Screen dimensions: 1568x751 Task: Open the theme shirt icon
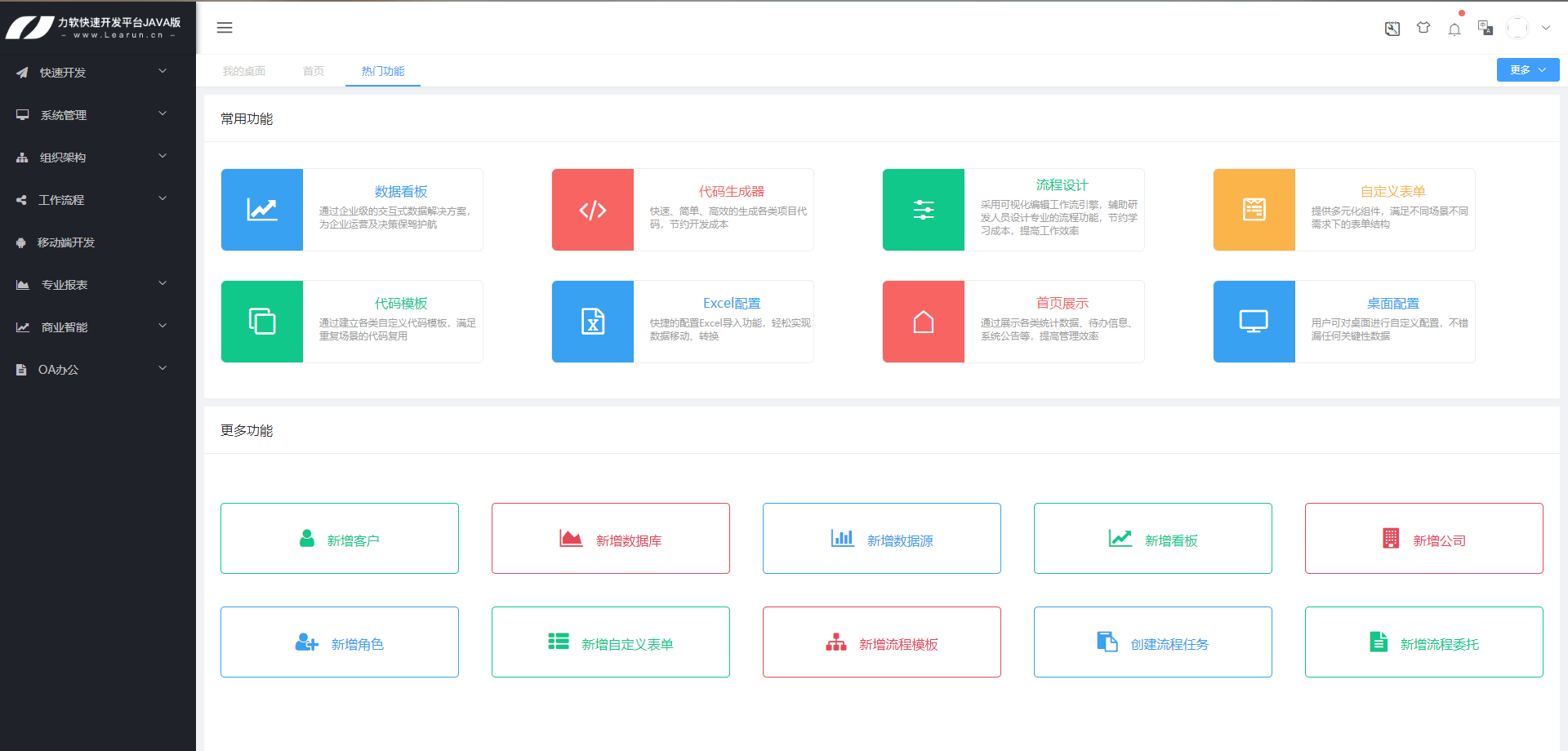[x=1423, y=28]
